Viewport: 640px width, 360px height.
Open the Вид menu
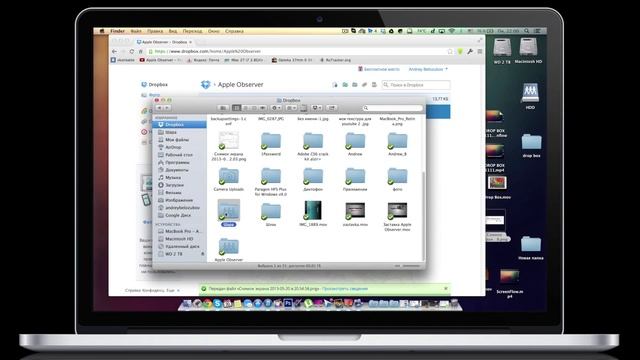pyautogui.click(x=173, y=31)
